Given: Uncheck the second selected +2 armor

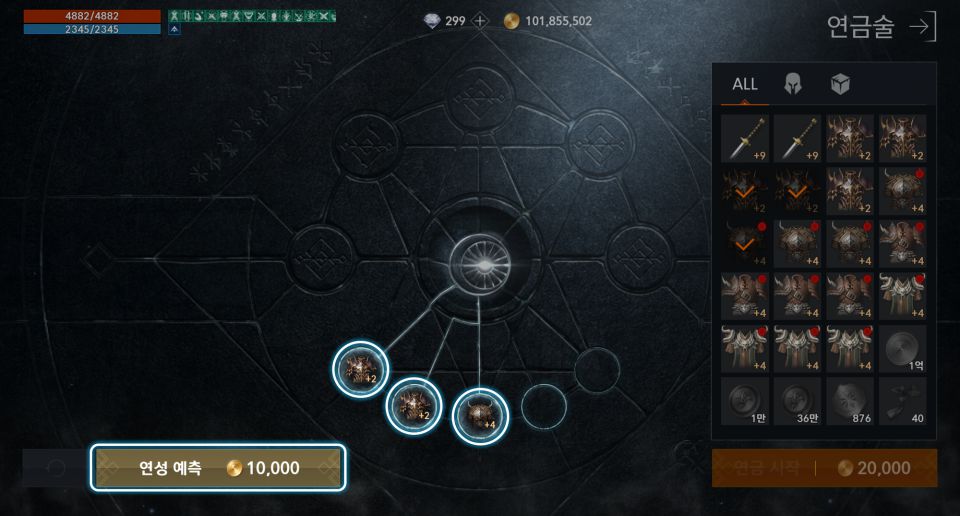Looking at the screenshot, I should click(797, 191).
